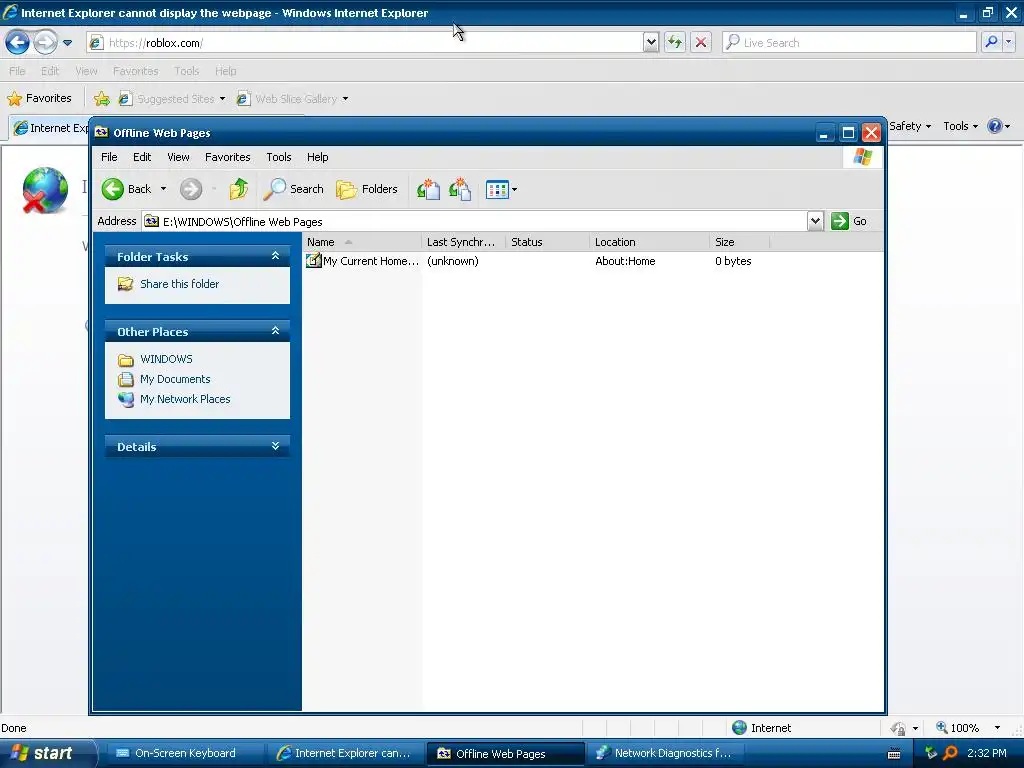Click Internet Explorer Forward button
The height and width of the screenshot is (768, 1024).
[45, 43]
